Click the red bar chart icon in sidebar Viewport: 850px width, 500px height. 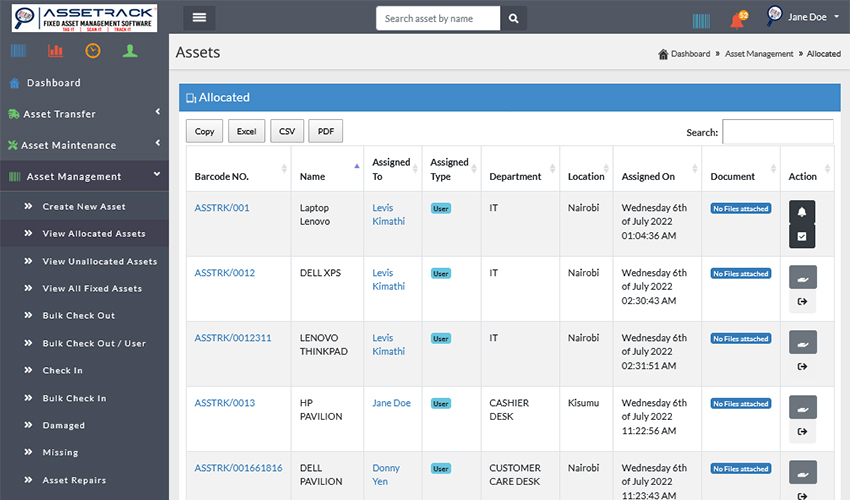(x=55, y=51)
